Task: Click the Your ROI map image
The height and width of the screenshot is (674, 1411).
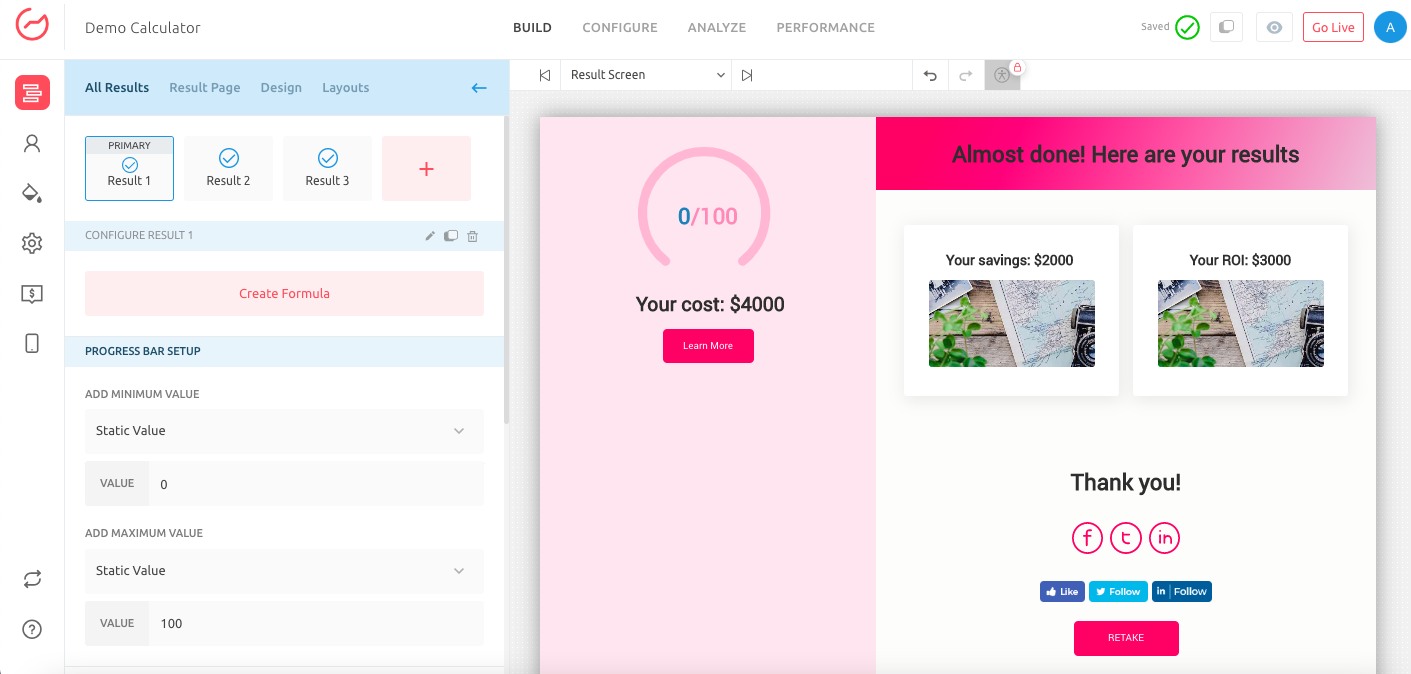Action: coord(1241,323)
